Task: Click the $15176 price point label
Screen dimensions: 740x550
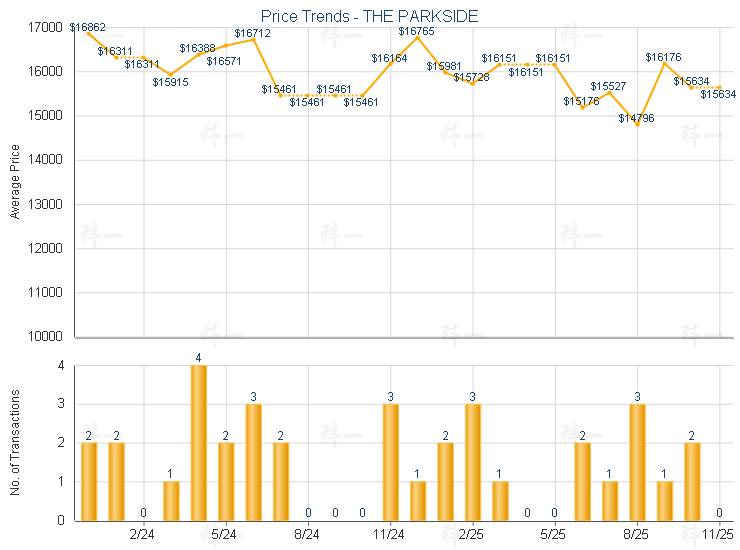Action: coord(582,101)
